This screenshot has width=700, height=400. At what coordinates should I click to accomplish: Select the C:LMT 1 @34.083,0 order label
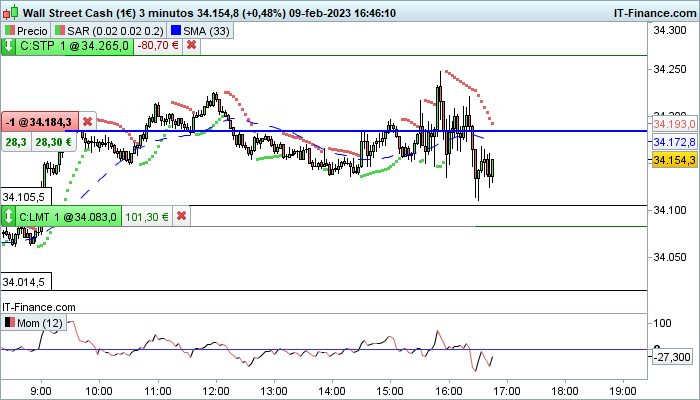coord(68,217)
